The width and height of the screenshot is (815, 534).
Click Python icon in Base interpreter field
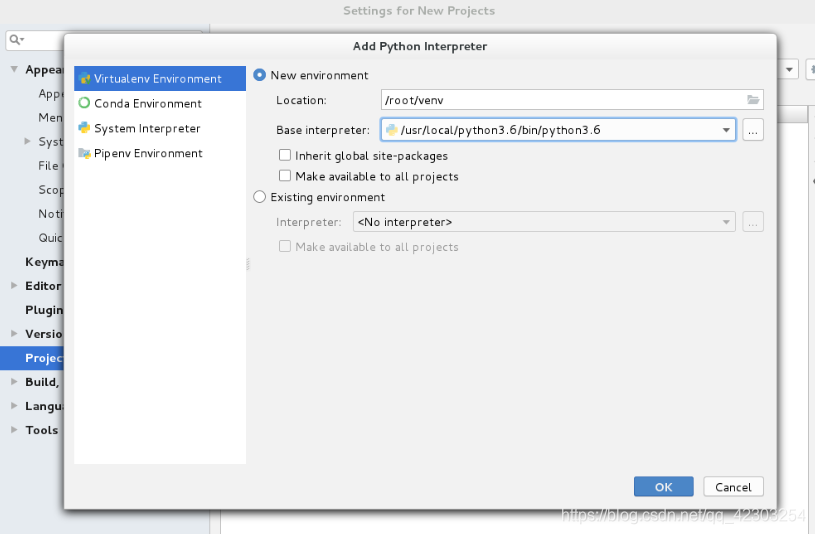click(391, 130)
